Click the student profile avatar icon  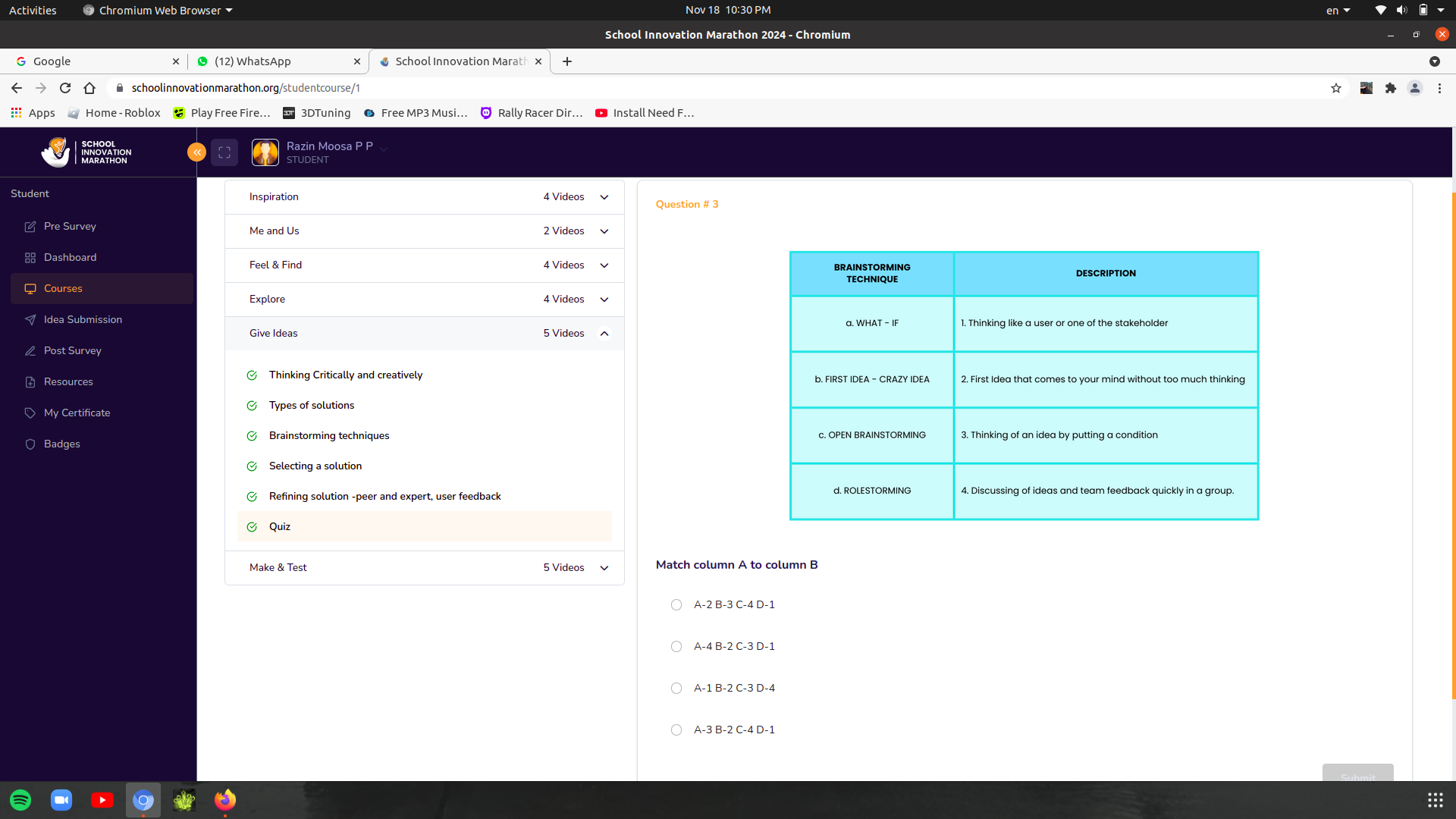pyautogui.click(x=265, y=152)
